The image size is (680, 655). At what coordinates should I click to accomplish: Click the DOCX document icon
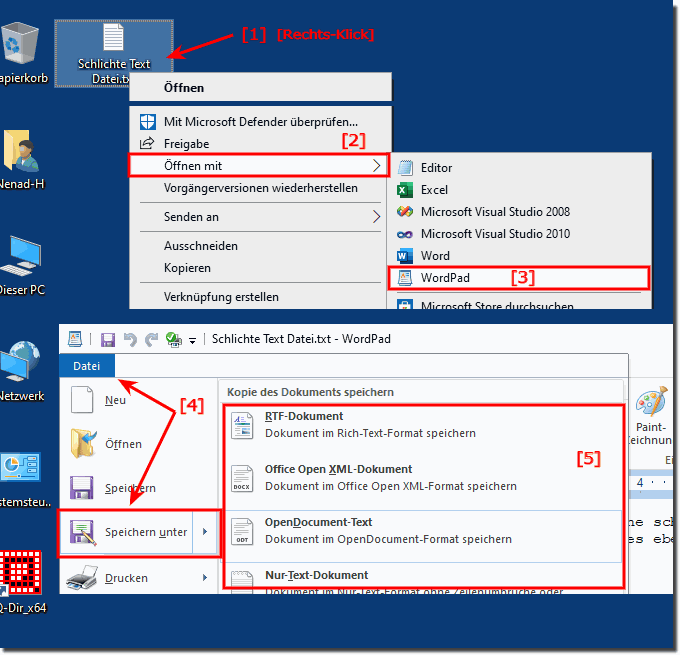coord(242,479)
